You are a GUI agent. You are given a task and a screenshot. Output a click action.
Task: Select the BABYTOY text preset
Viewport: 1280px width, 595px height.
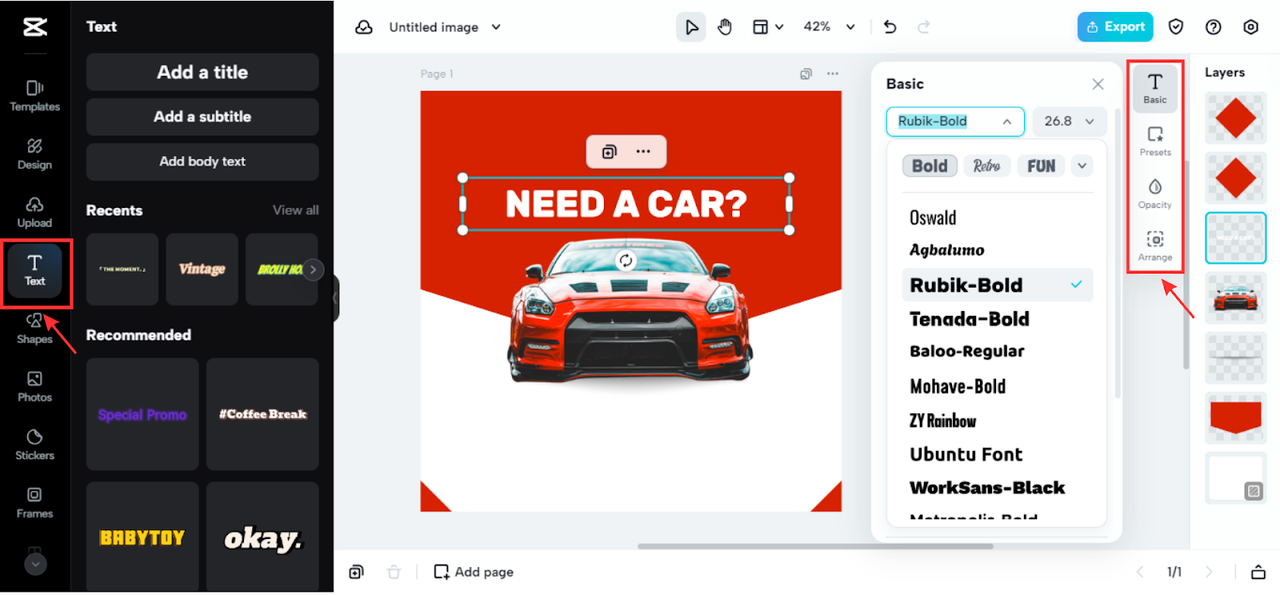click(x=142, y=537)
